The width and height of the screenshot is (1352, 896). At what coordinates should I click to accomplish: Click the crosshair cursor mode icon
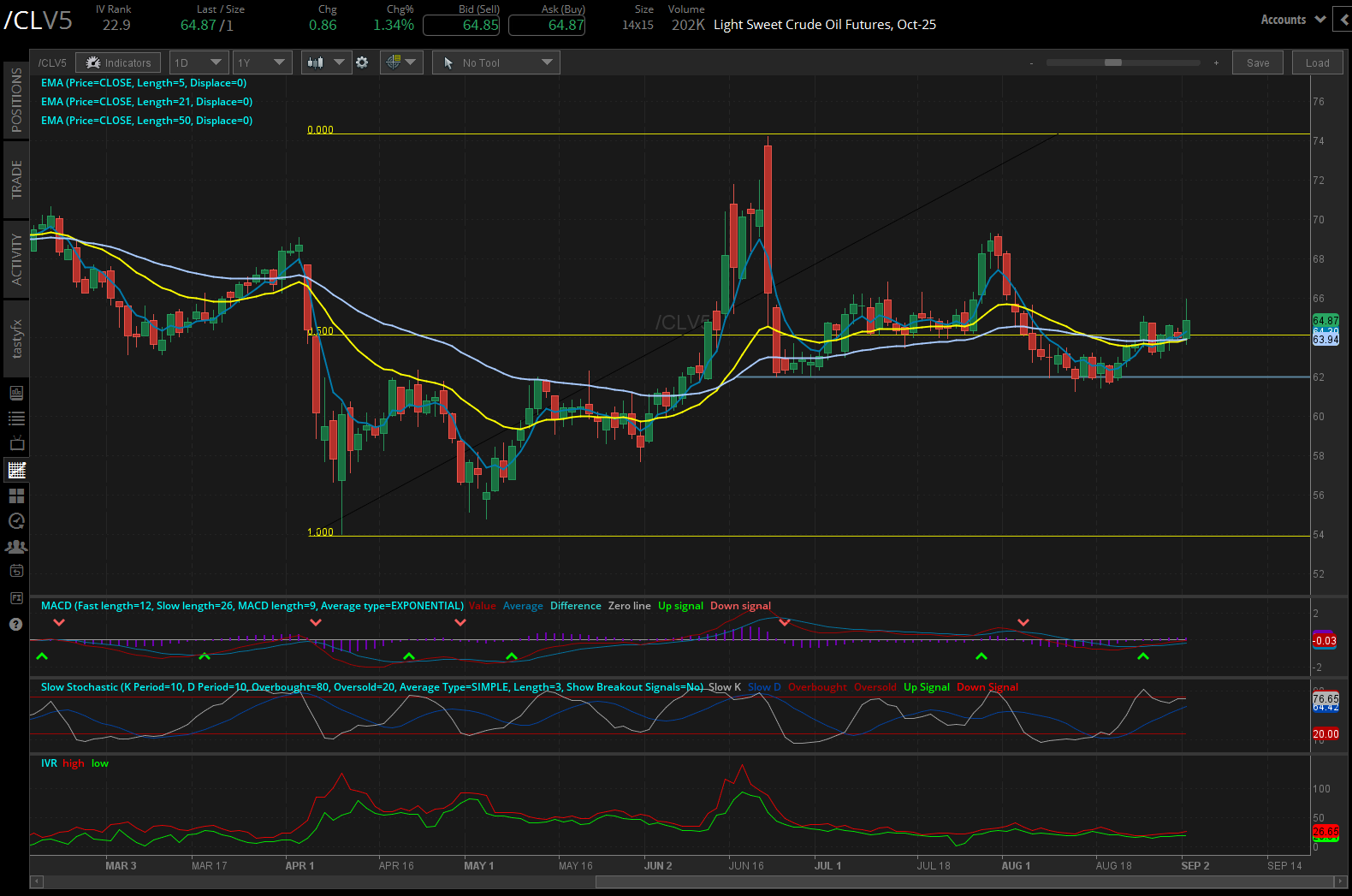pyautogui.click(x=393, y=62)
